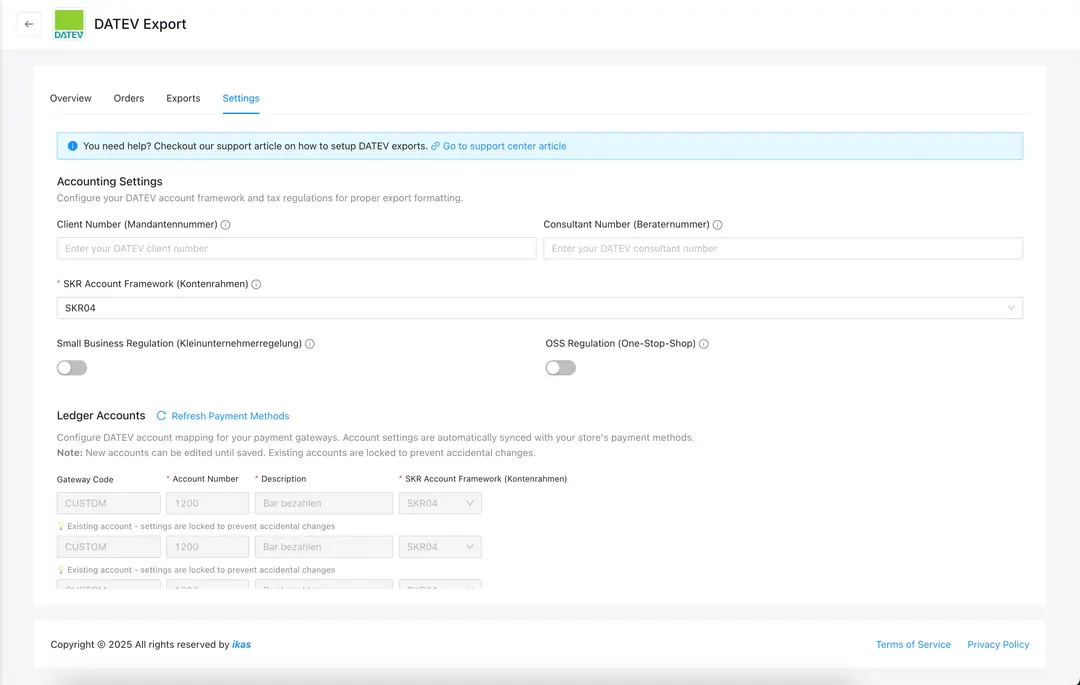Click info icon beside OSS Regulation
Image resolution: width=1080 pixels, height=685 pixels.
(704, 344)
